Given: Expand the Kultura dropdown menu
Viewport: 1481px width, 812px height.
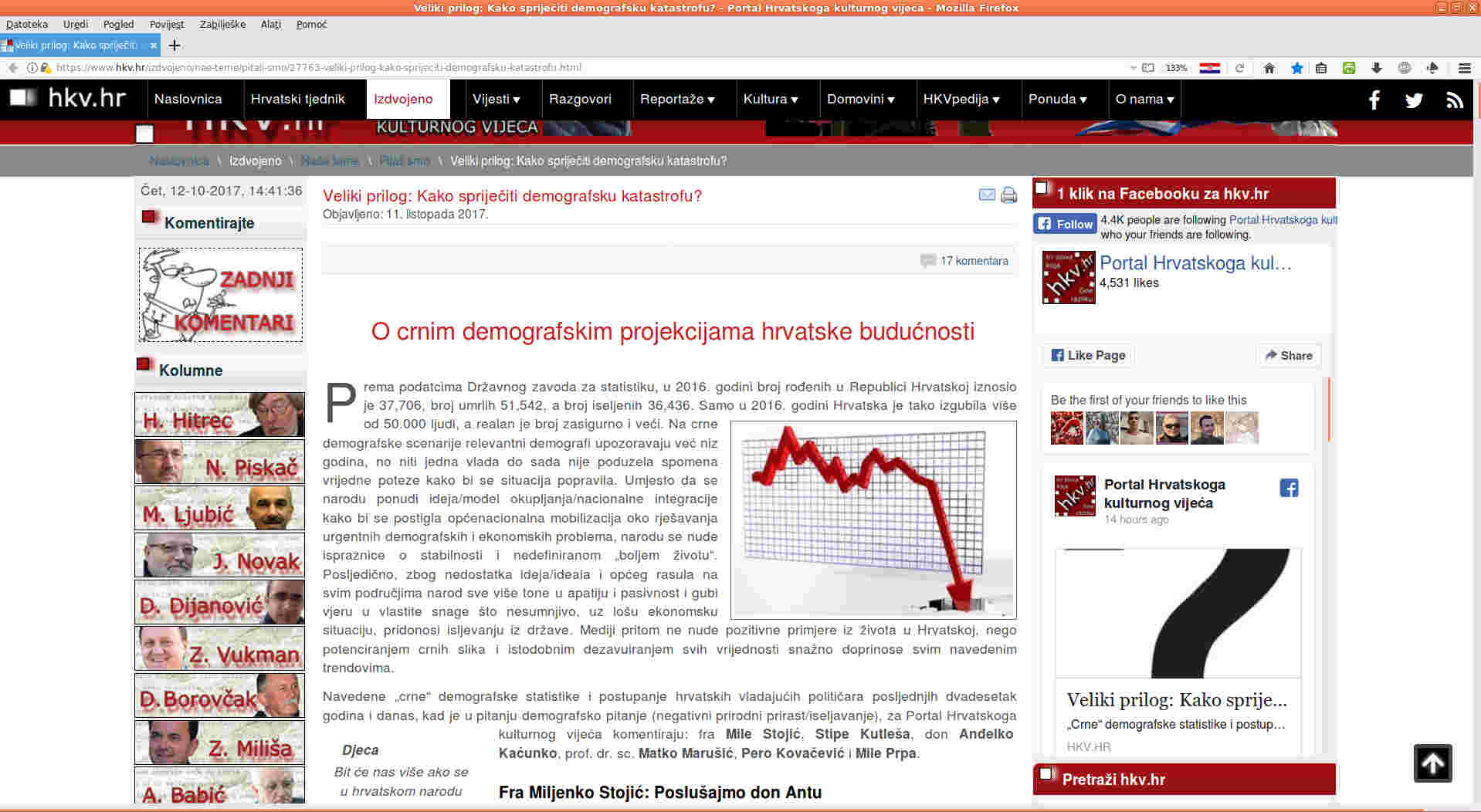Looking at the screenshot, I should pyautogui.click(x=770, y=99).
